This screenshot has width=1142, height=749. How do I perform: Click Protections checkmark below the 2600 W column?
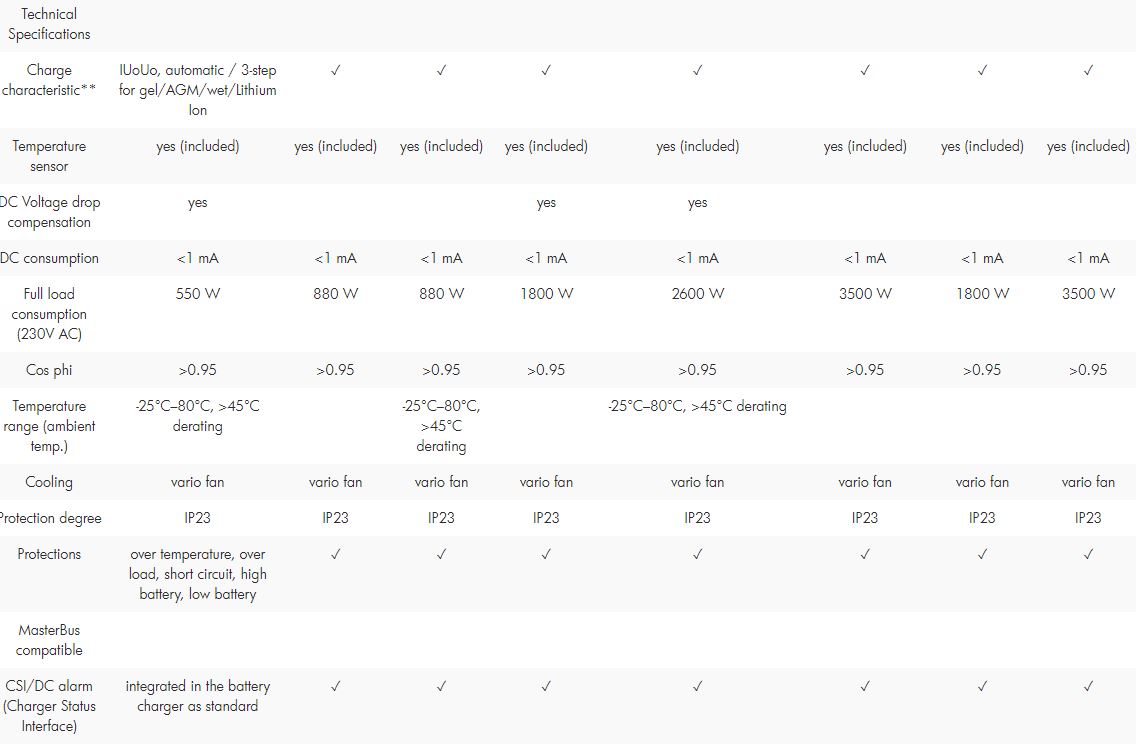[698, 554]
